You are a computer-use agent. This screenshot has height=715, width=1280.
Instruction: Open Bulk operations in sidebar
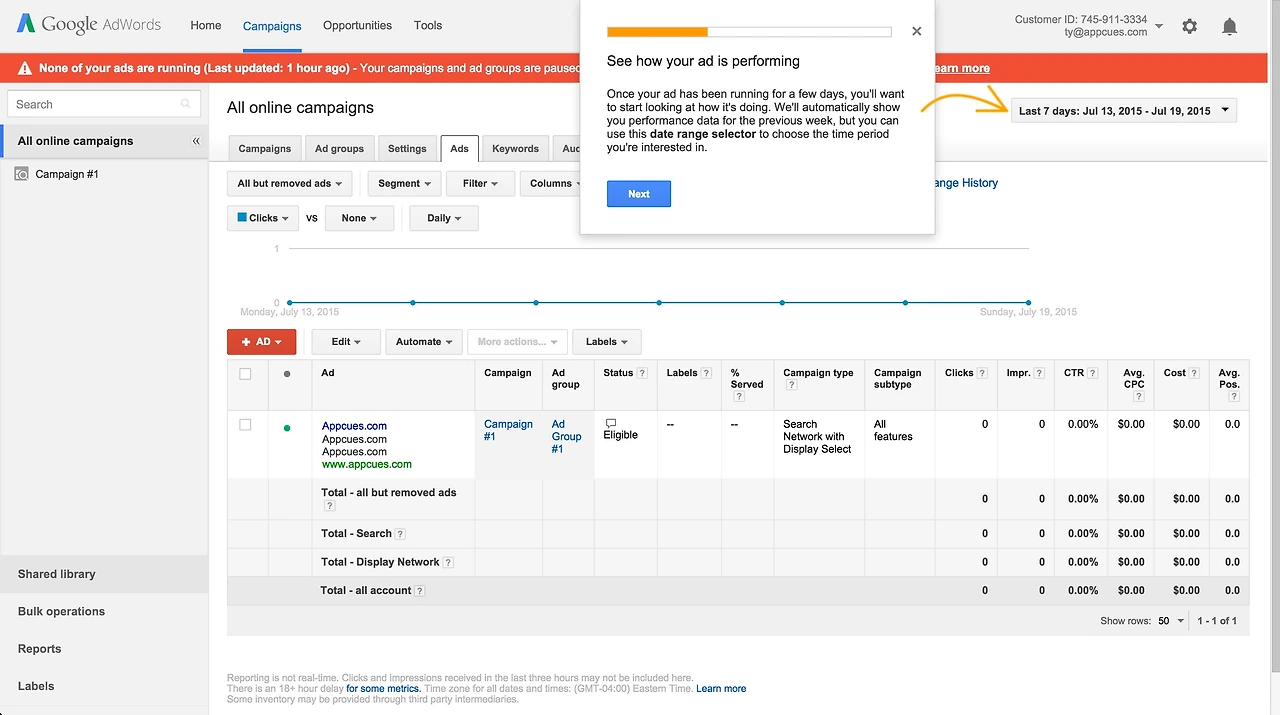click(104, 612)
